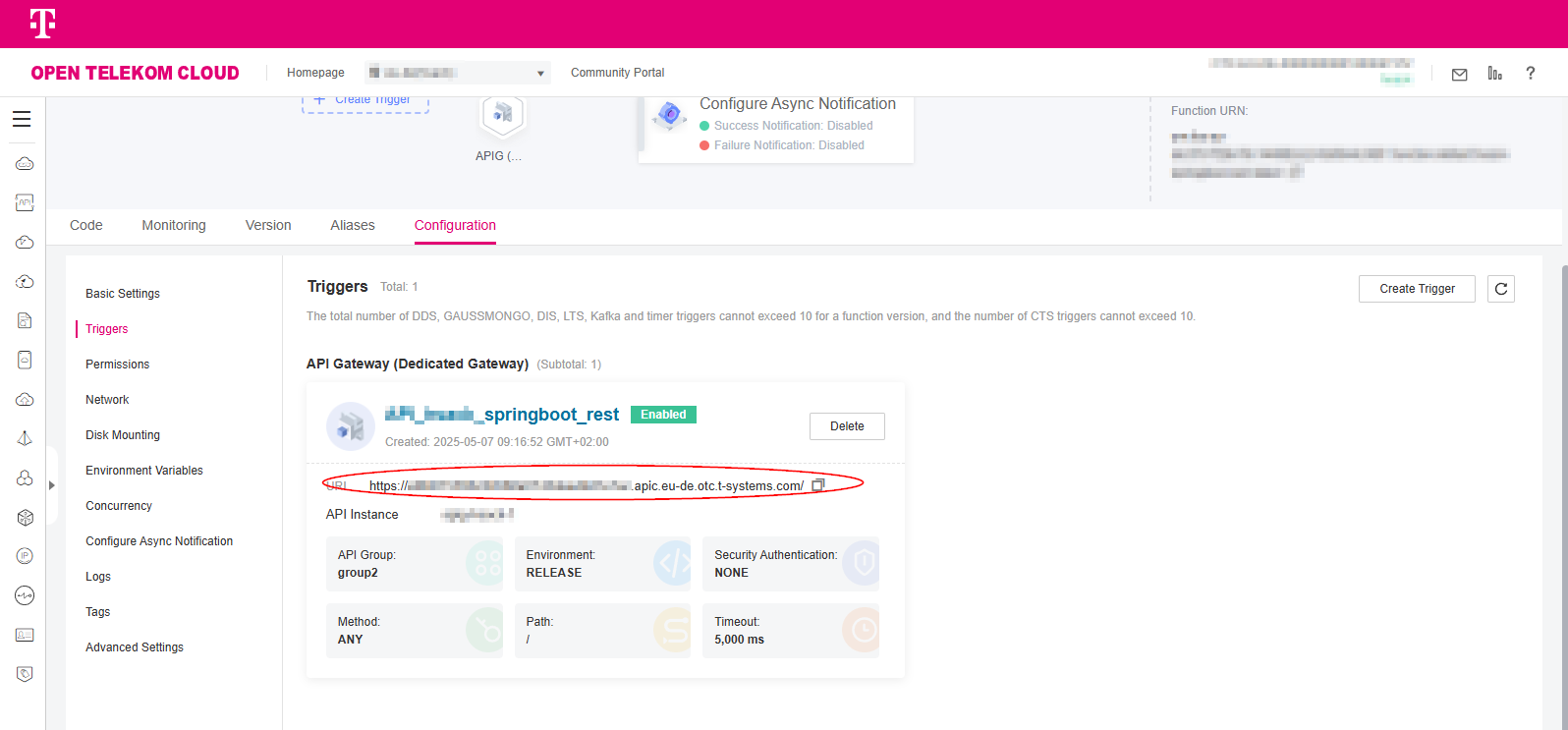1568x730 pixels.
Task: Click the copy URL icon
Action: pyautogui.click(x=817, y=485)
